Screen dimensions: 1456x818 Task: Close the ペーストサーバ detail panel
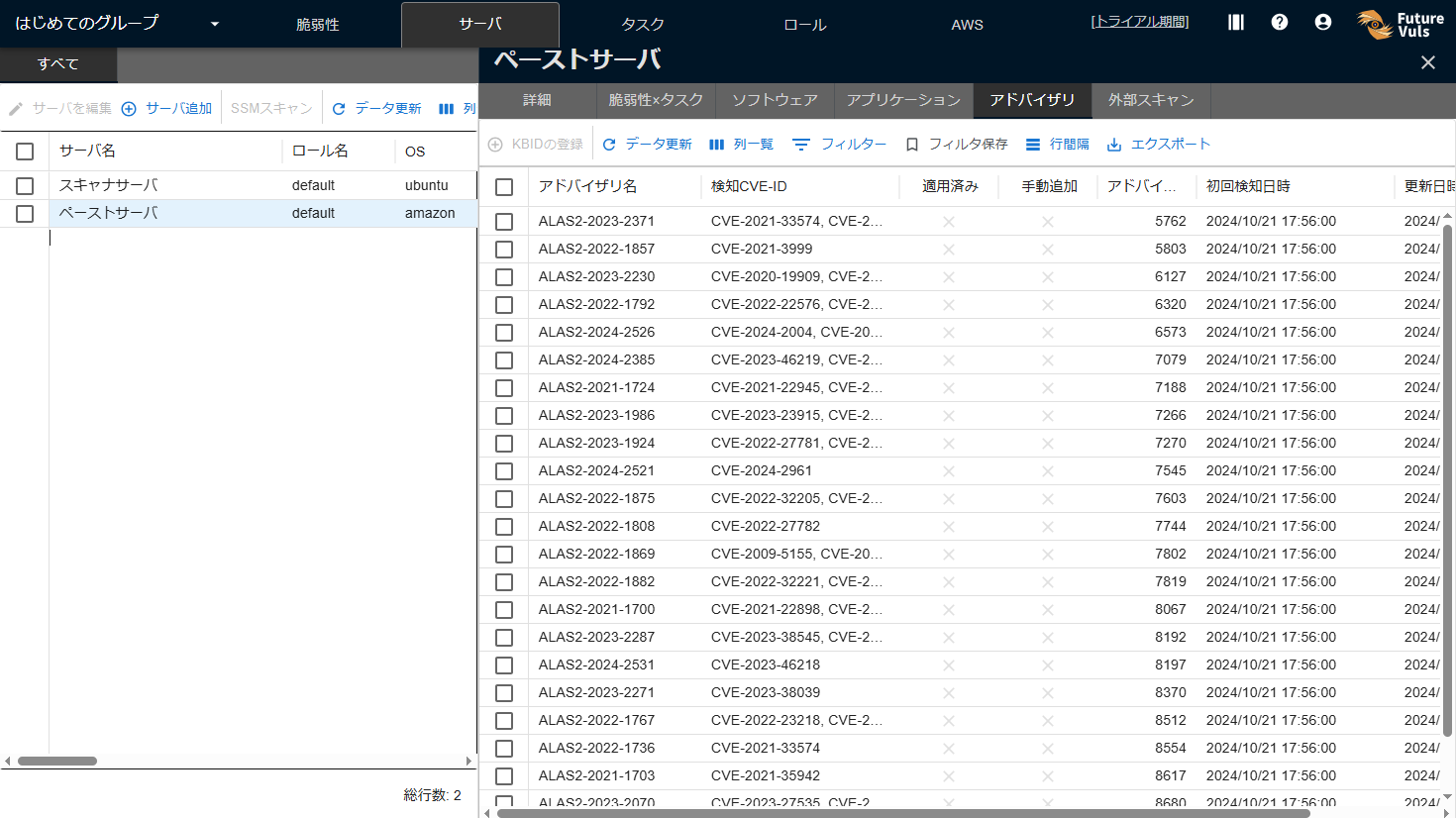pyautogui.click(x=1428, y=62)
